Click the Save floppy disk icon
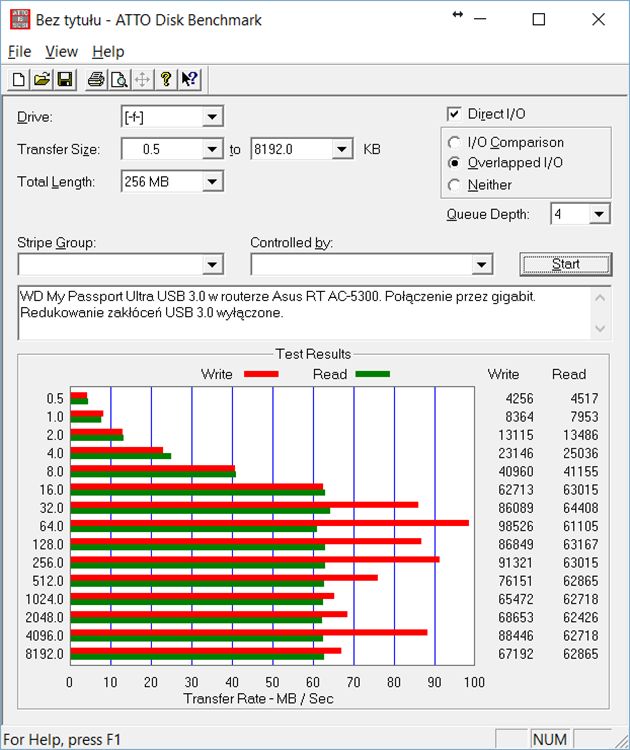Viewport: 630px width, 750px height. 64,79
